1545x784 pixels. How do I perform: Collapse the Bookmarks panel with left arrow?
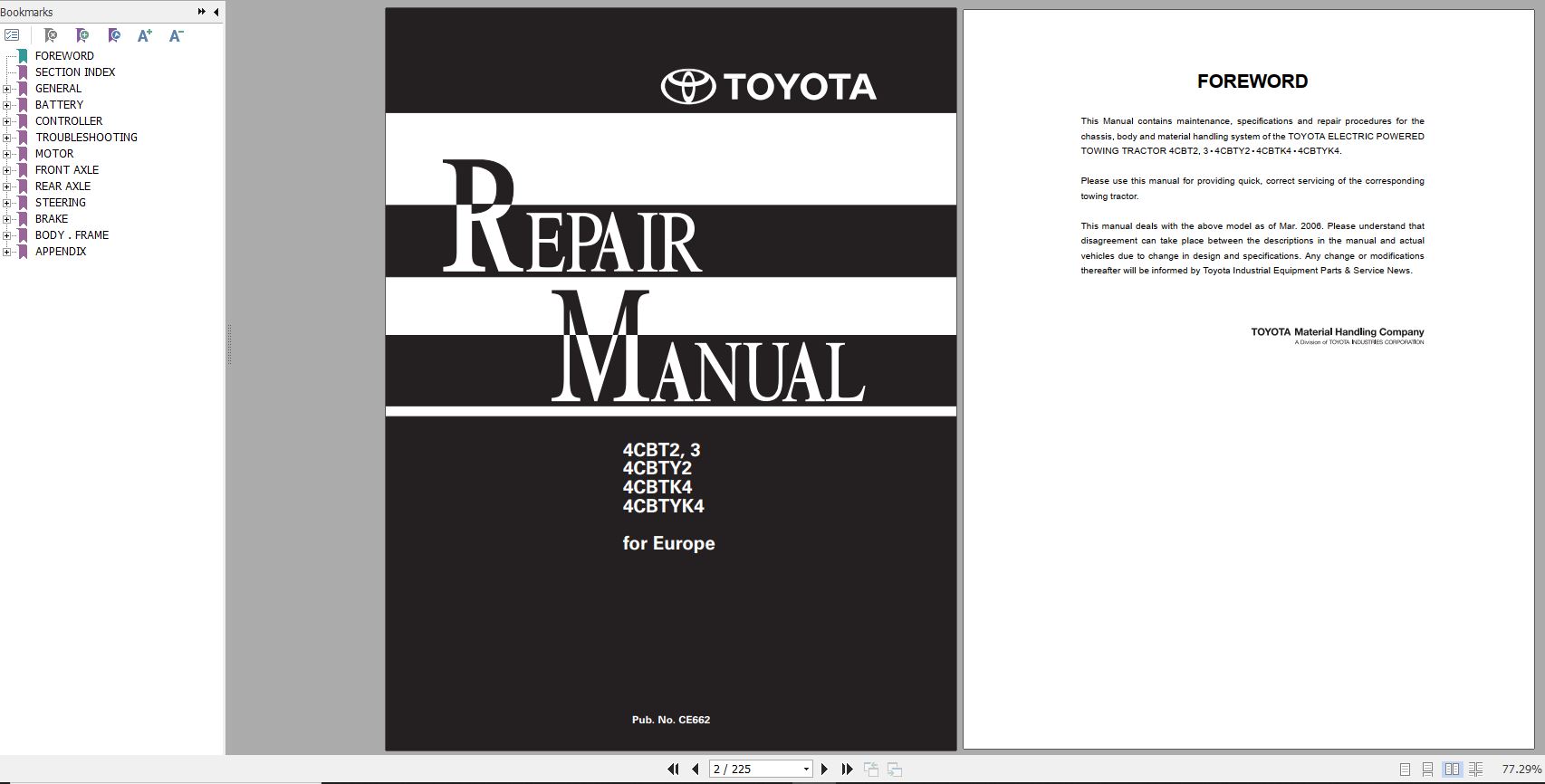216,12
